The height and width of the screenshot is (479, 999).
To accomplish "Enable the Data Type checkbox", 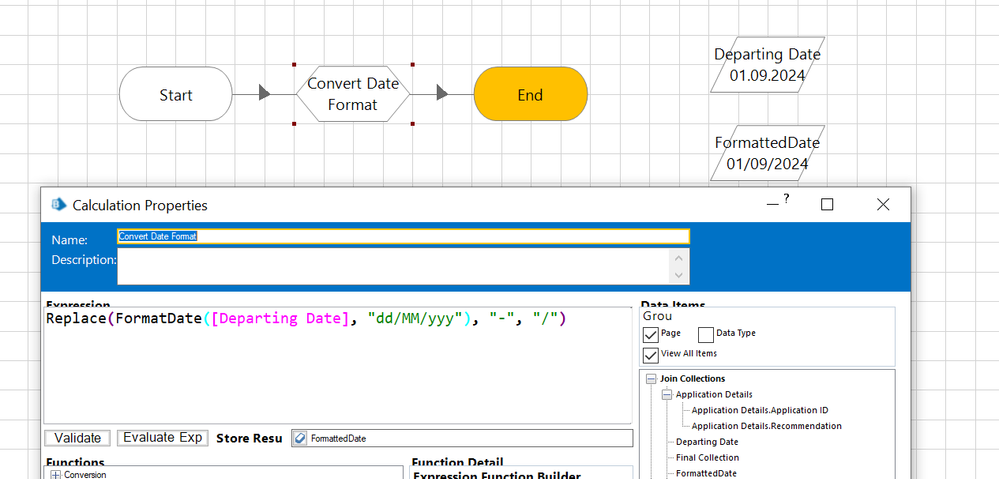I will click(706, 335).
